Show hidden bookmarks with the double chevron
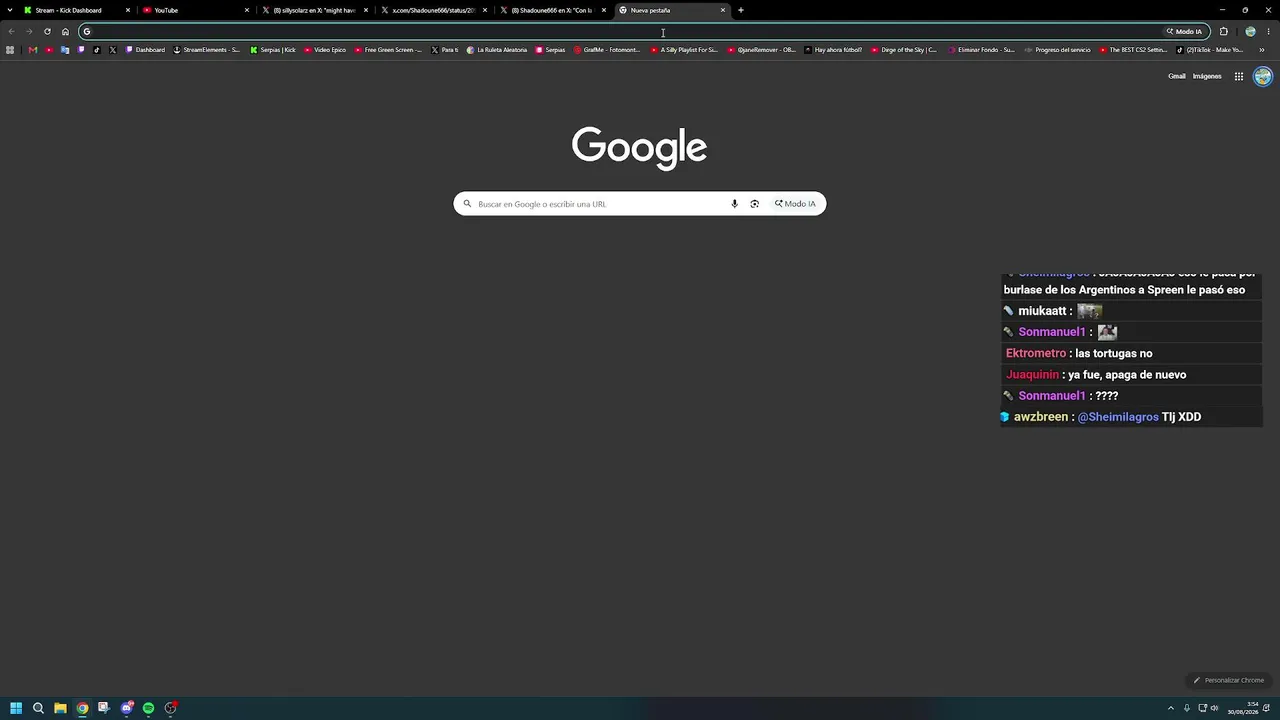 coord(1262,50)
